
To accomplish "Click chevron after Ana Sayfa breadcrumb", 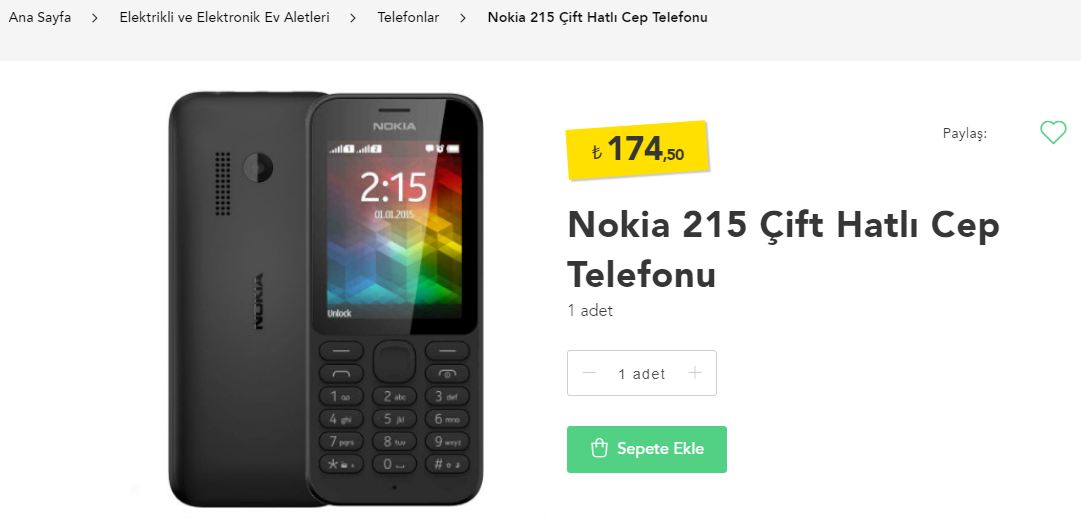I will tap(95, 18).
